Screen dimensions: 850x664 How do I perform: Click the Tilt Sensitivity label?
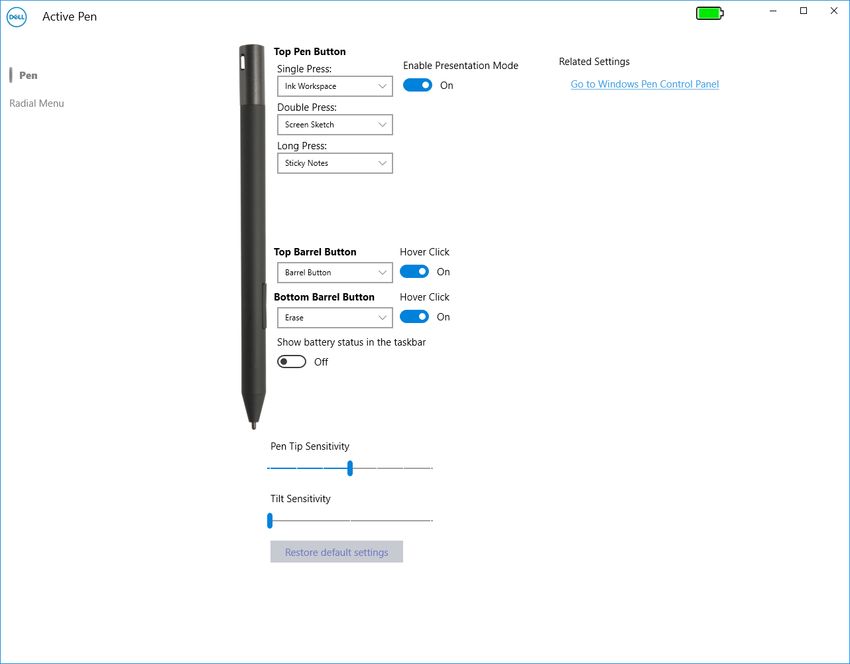point(300,499)
